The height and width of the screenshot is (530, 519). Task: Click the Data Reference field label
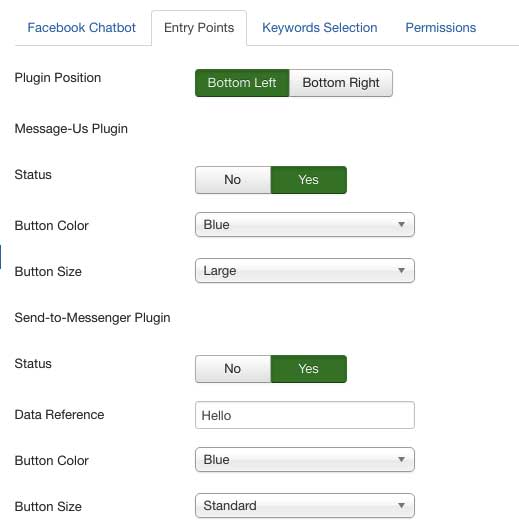tap(60, 415)
